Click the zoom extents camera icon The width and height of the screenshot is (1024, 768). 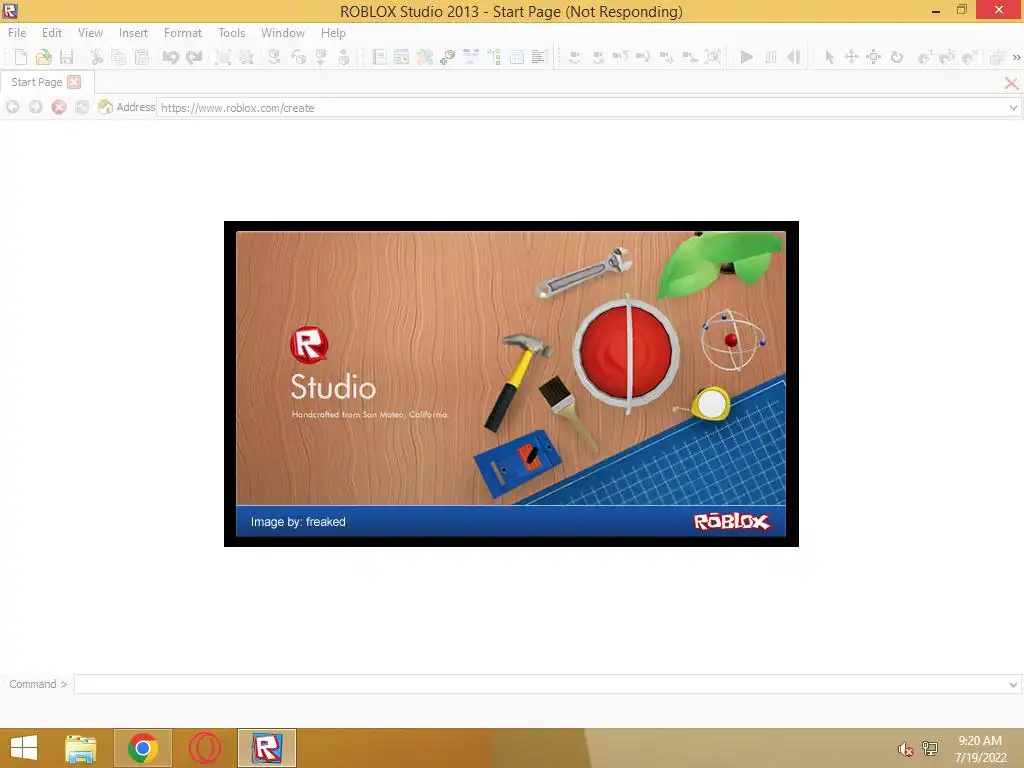click(x=713, y=57)
